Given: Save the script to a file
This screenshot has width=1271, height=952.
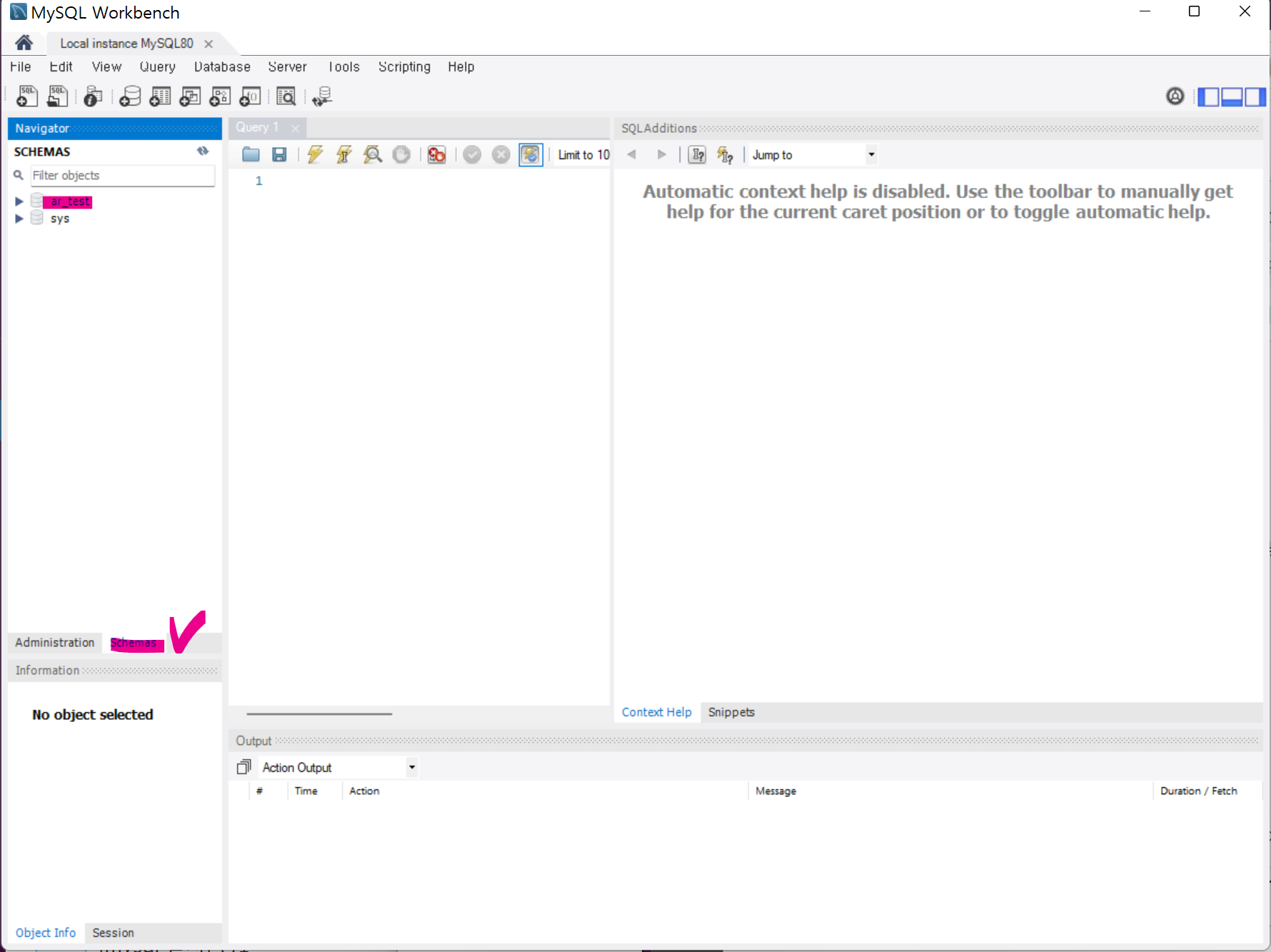Looking at the screenshot, I should pyautogui.click(x=279, y=154).
